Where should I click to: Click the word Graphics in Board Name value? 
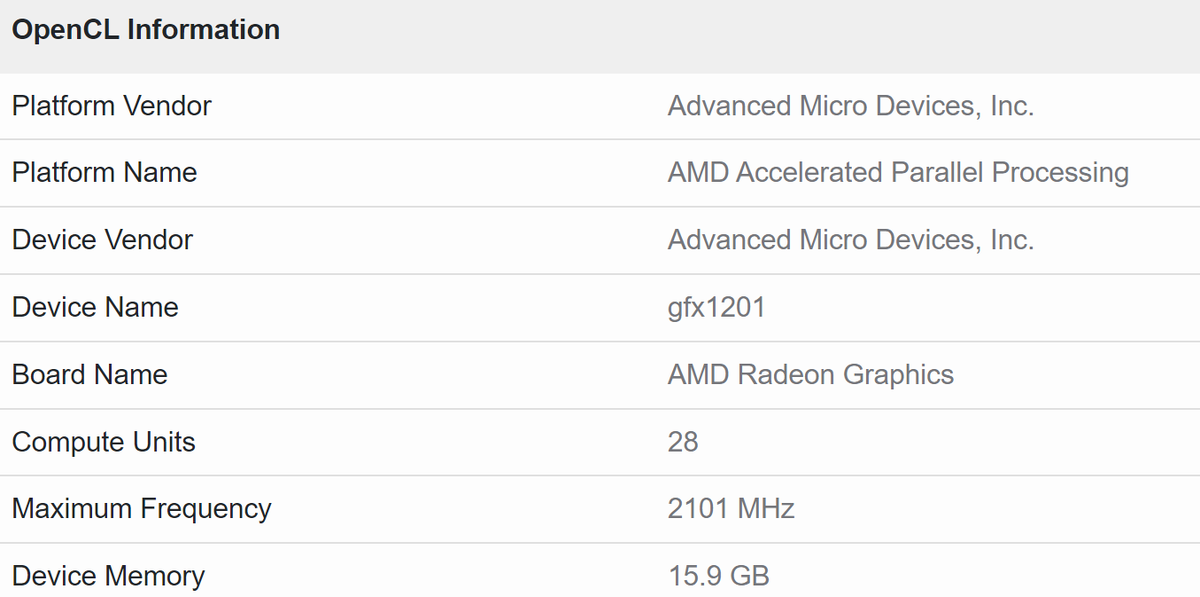tap(898, 375)
